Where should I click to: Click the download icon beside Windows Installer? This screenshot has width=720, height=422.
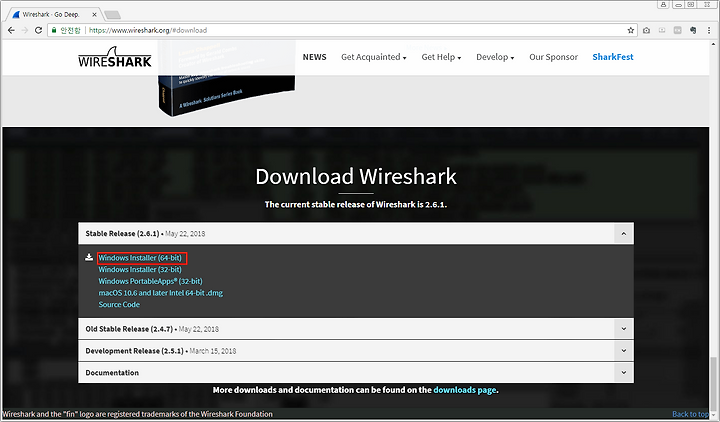[x=89, y=258]
